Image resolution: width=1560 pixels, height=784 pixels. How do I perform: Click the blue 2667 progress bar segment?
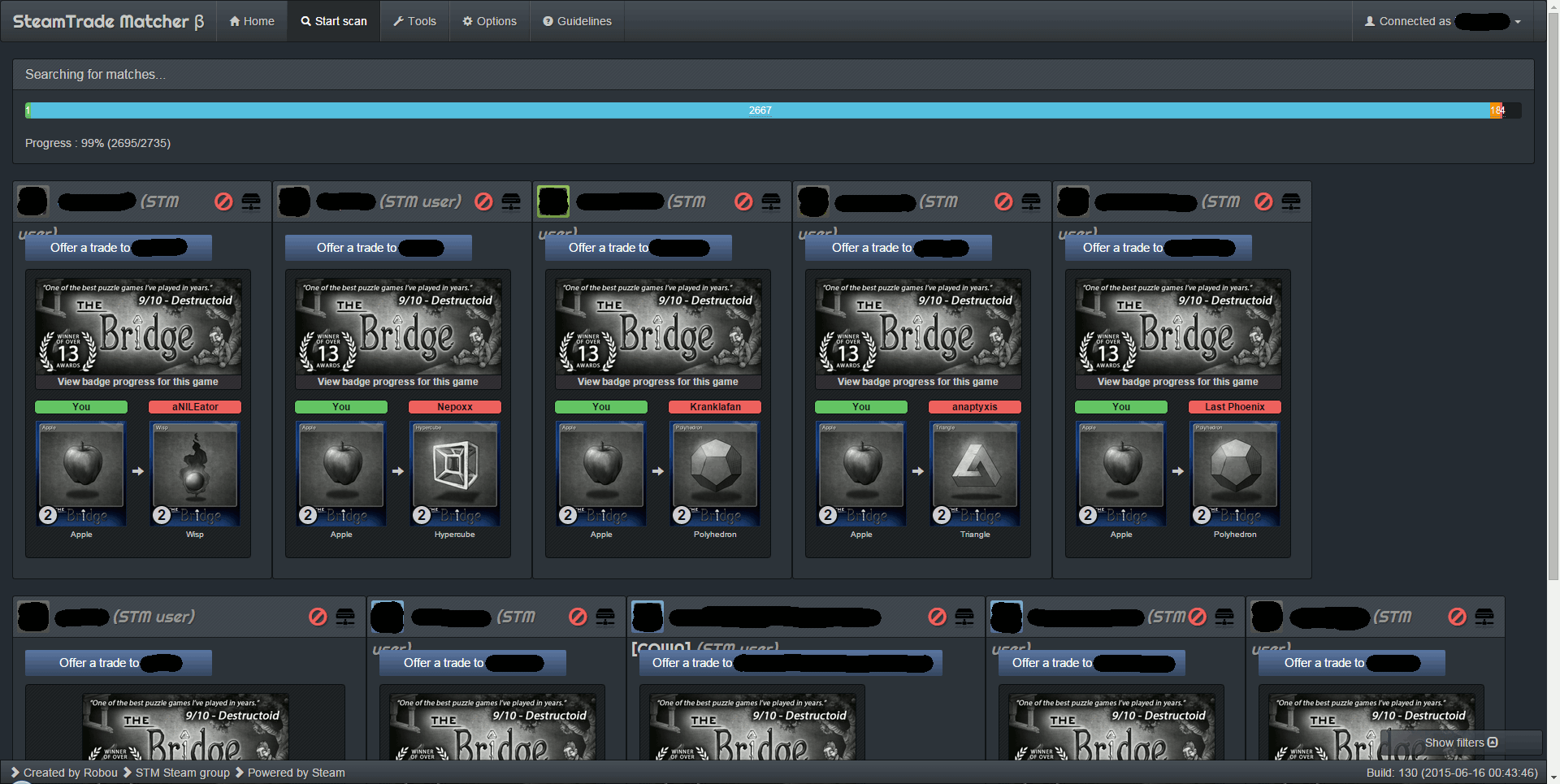760,110
